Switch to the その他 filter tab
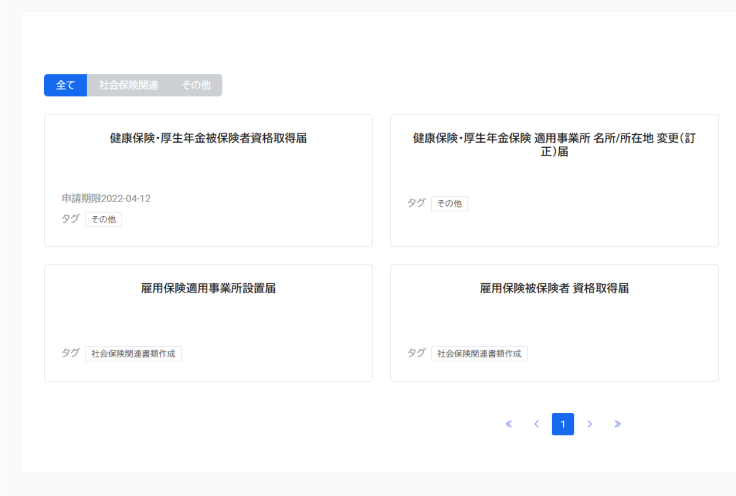The width and height of the screenshot is (736, 496). click(x=196, y=85)
